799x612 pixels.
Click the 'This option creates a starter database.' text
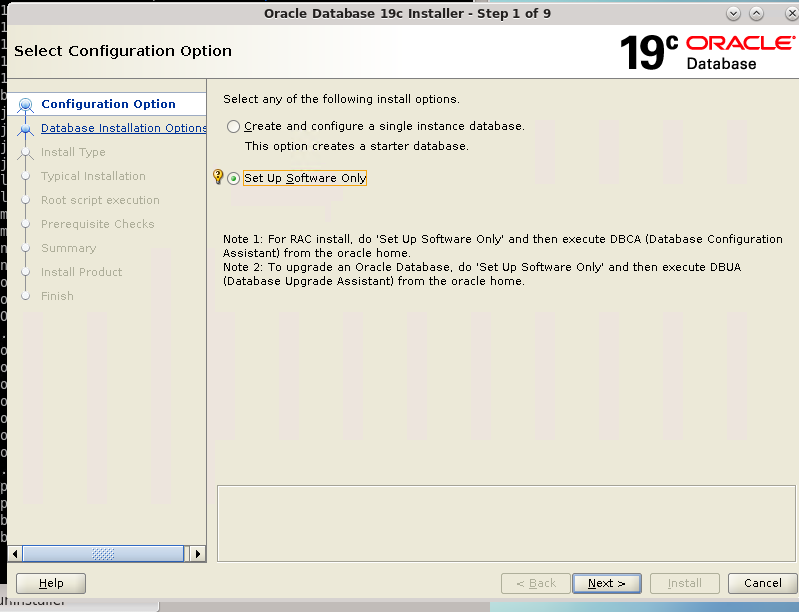[357, 146]
